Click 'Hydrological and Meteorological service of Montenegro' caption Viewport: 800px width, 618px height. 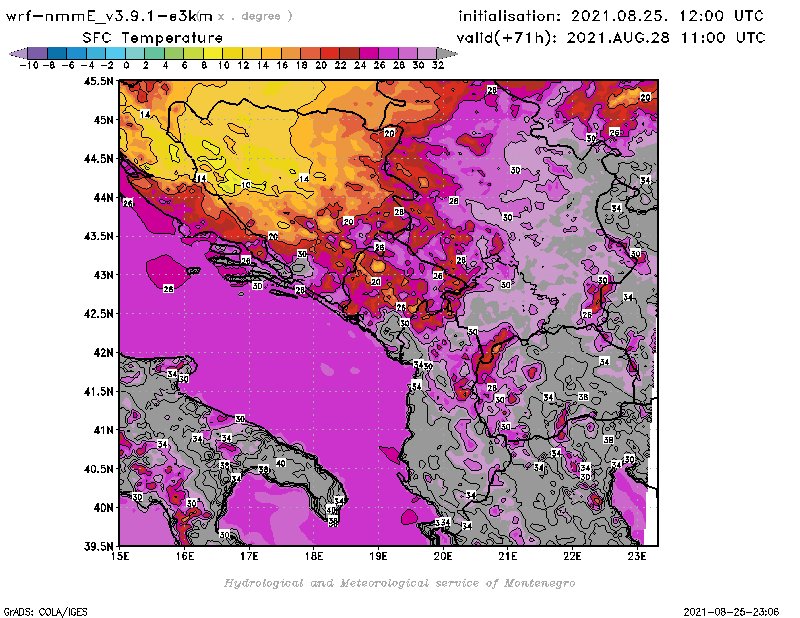tap(399, 583)
